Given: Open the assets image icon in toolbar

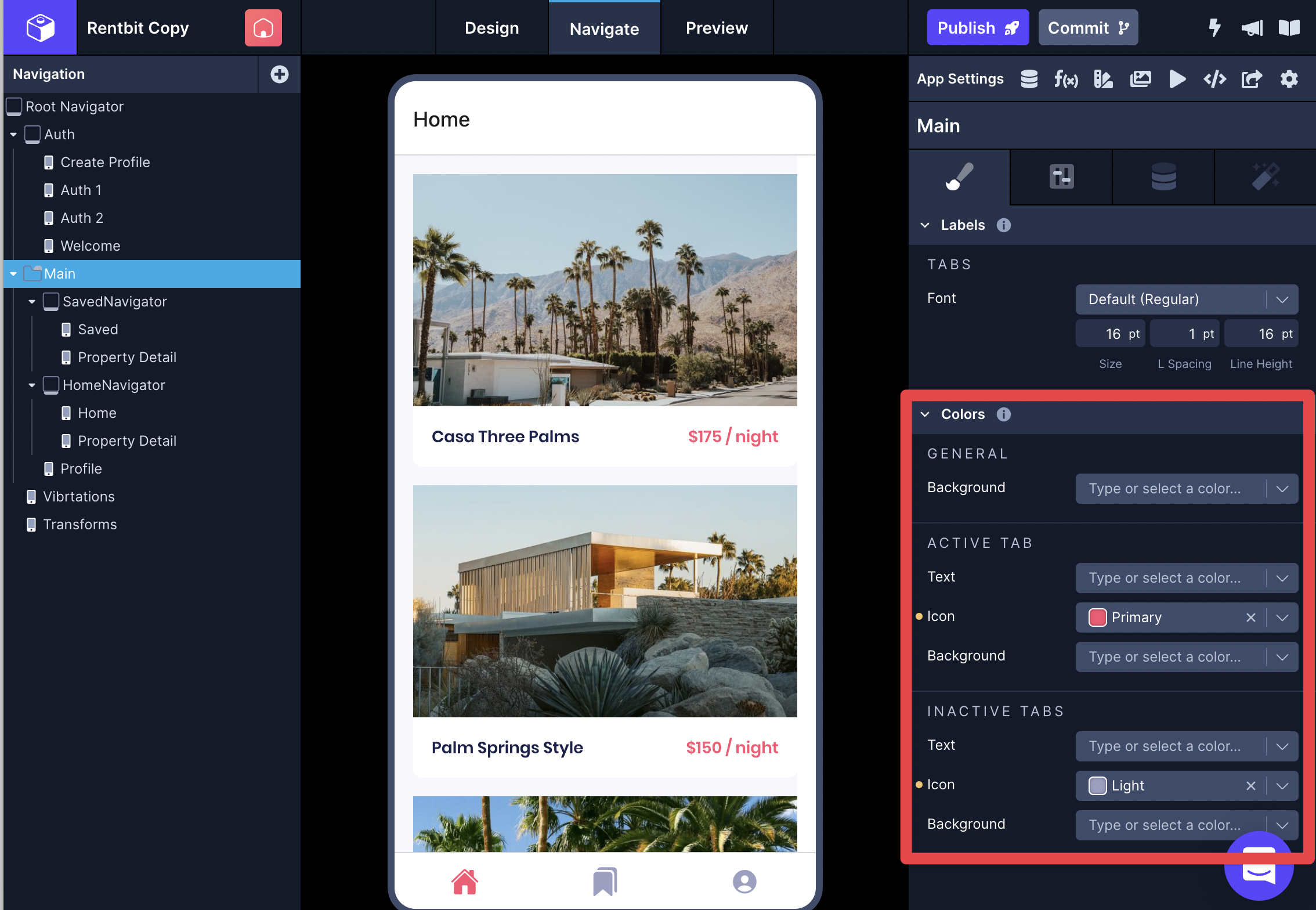Looking at the screenshot, I should (1140, 79).
